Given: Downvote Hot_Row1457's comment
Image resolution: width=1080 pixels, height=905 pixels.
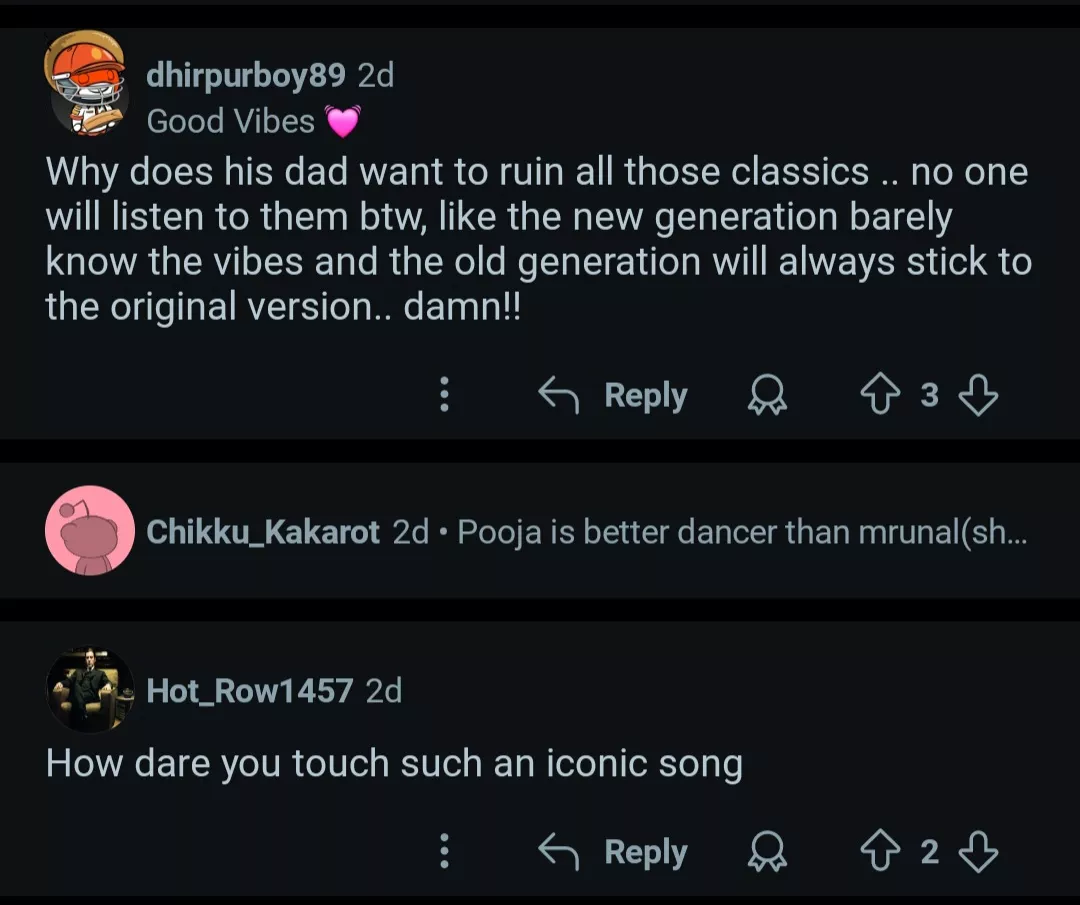Looking at the screenshot, I should click(978, 852).
